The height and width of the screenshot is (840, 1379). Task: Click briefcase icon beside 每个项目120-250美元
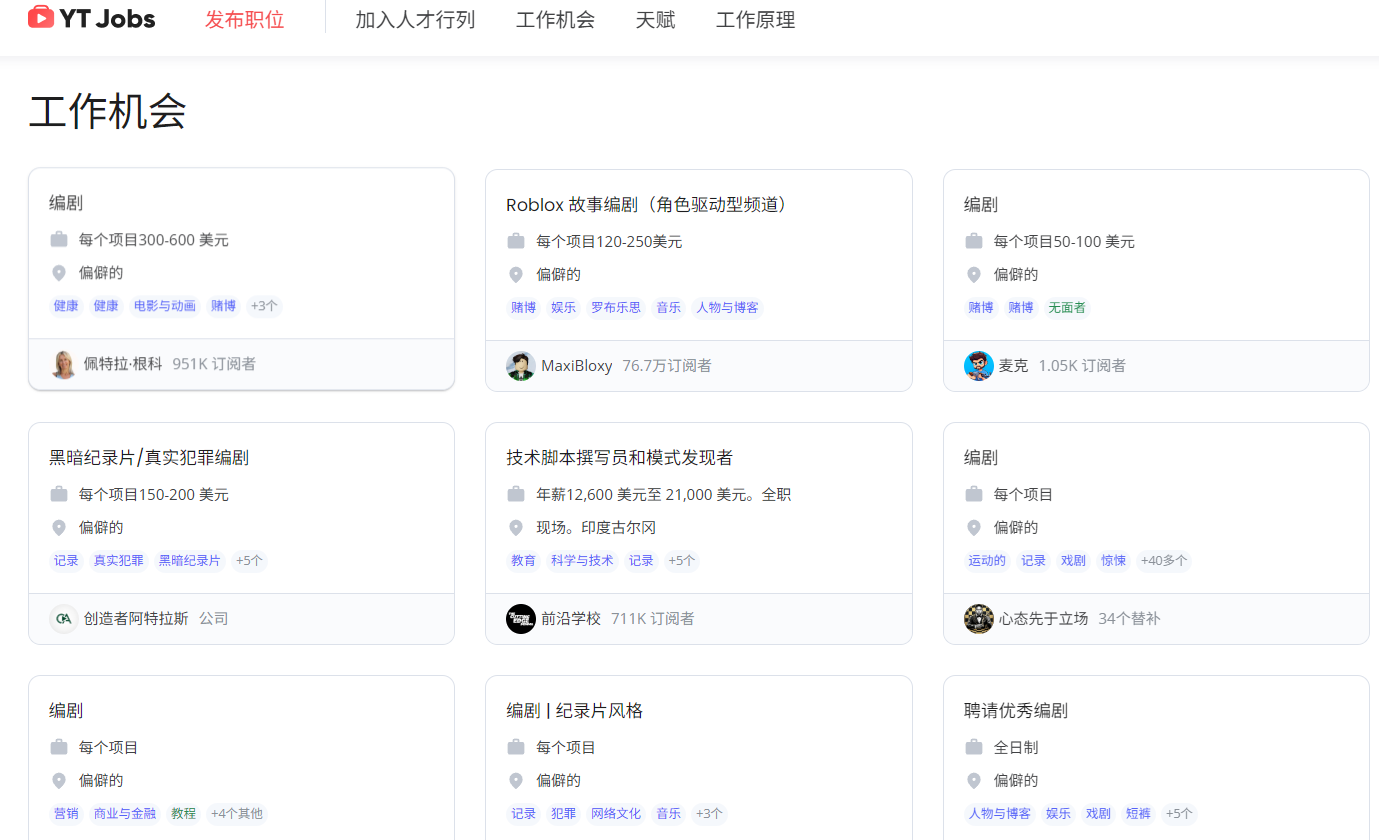516,241
